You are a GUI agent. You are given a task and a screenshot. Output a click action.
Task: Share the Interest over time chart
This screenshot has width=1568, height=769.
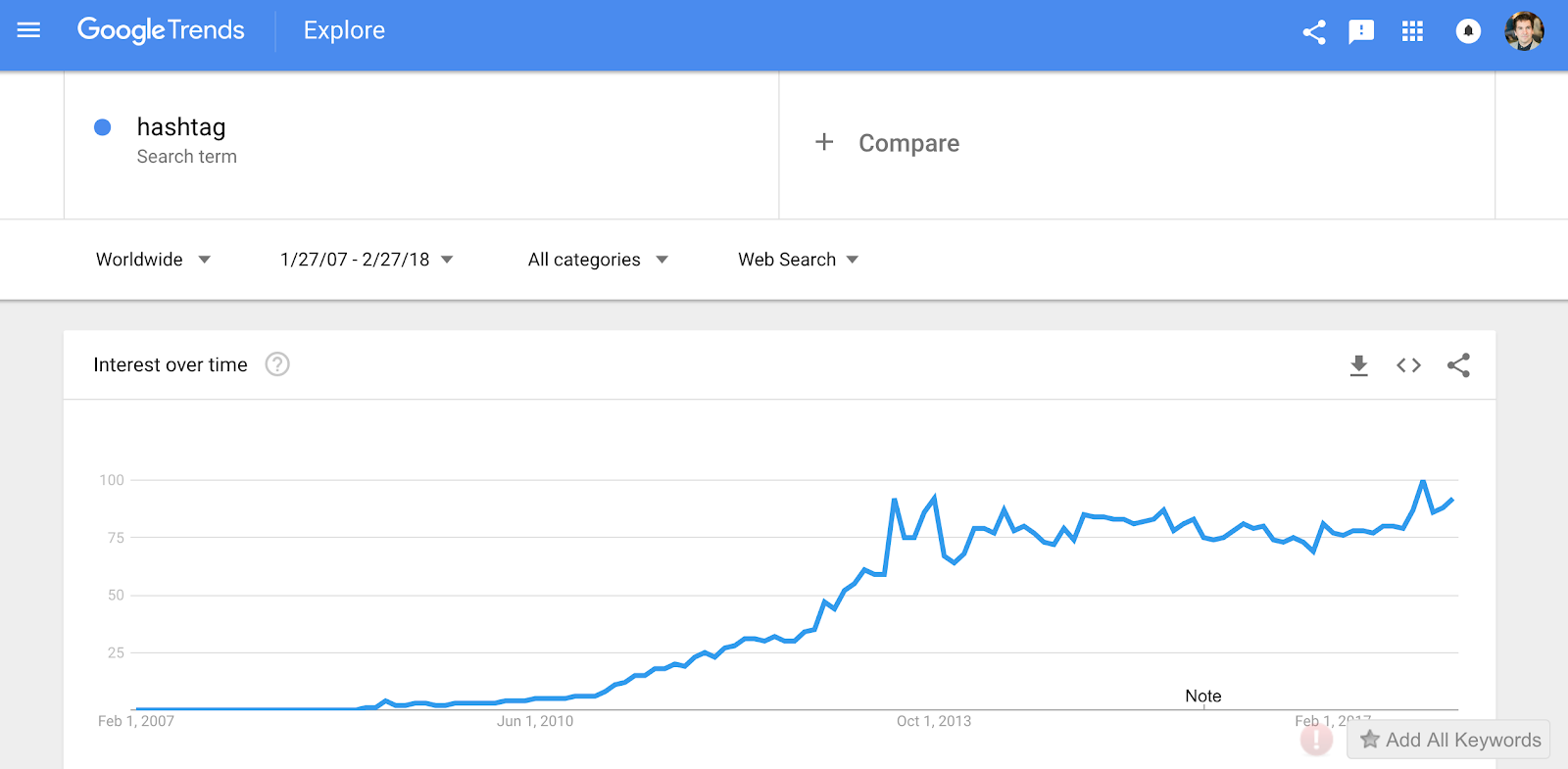tap(1458, 365)
